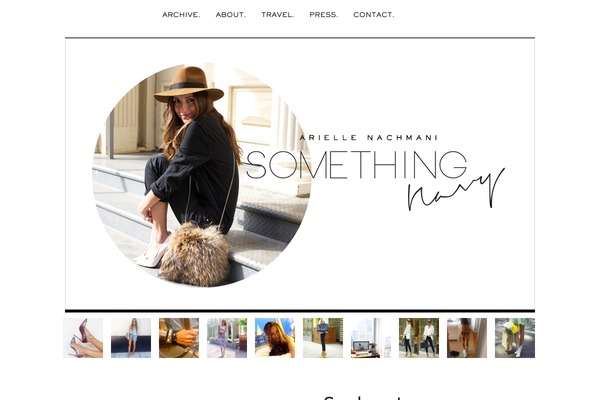
Task: Open the selfie with blue sky thumbnail
Action: [275, 338]
